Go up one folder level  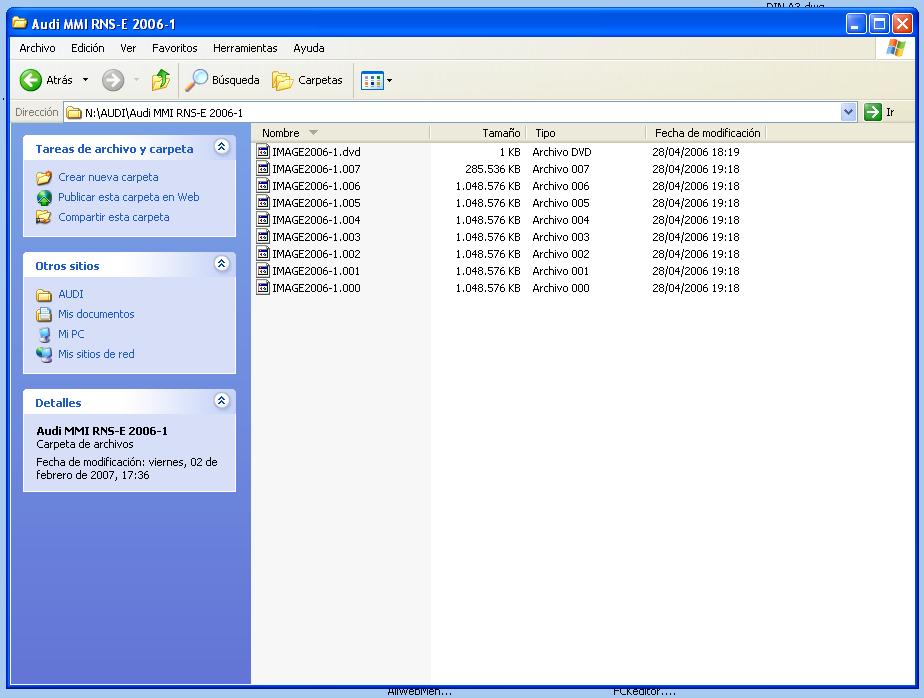tap(161, 80)
